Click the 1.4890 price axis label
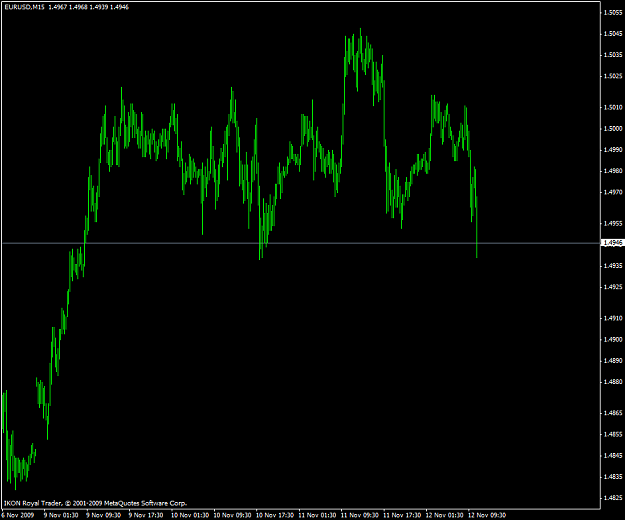625x520 pixels. (613, 361)
